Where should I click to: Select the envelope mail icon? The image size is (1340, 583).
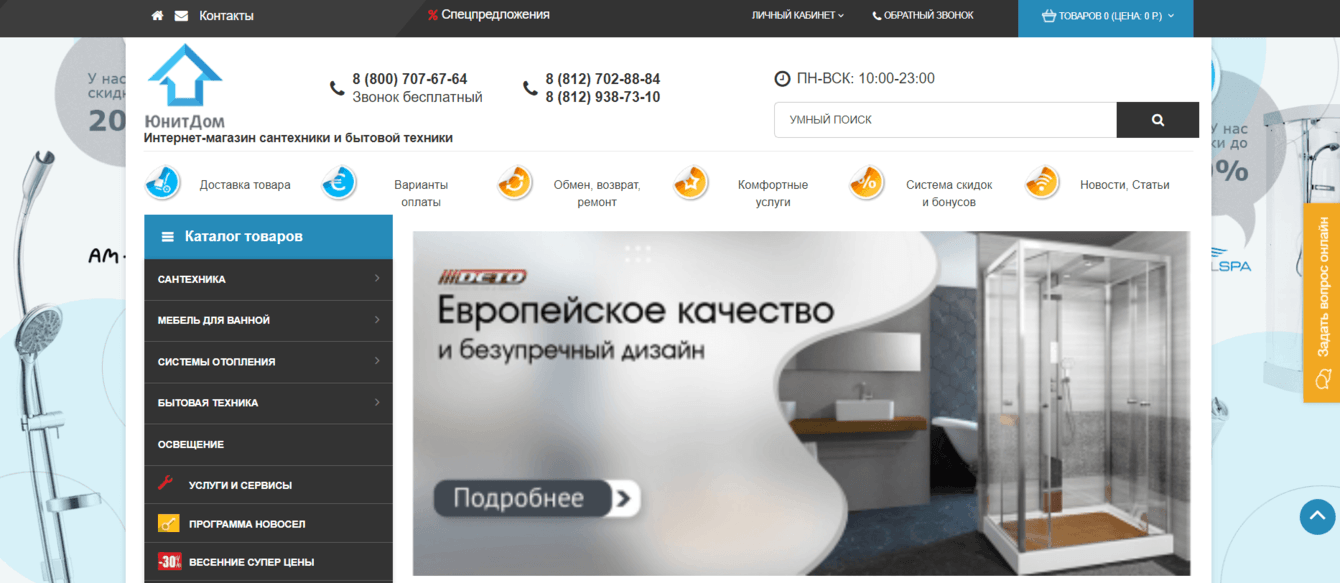coord(181,15)
